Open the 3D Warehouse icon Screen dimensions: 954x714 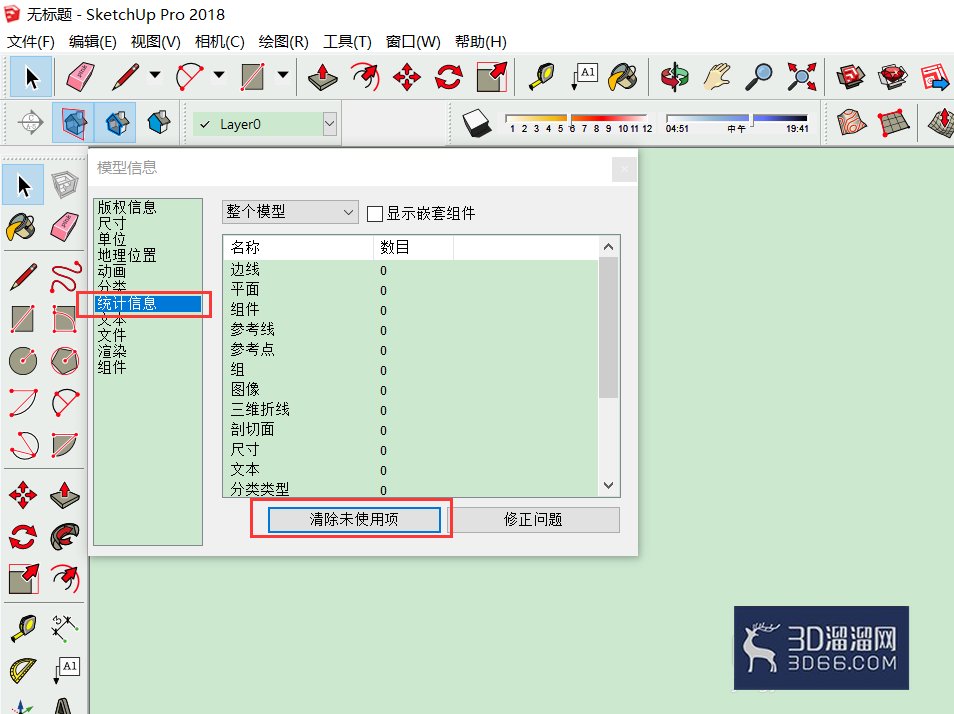[851, 77]
